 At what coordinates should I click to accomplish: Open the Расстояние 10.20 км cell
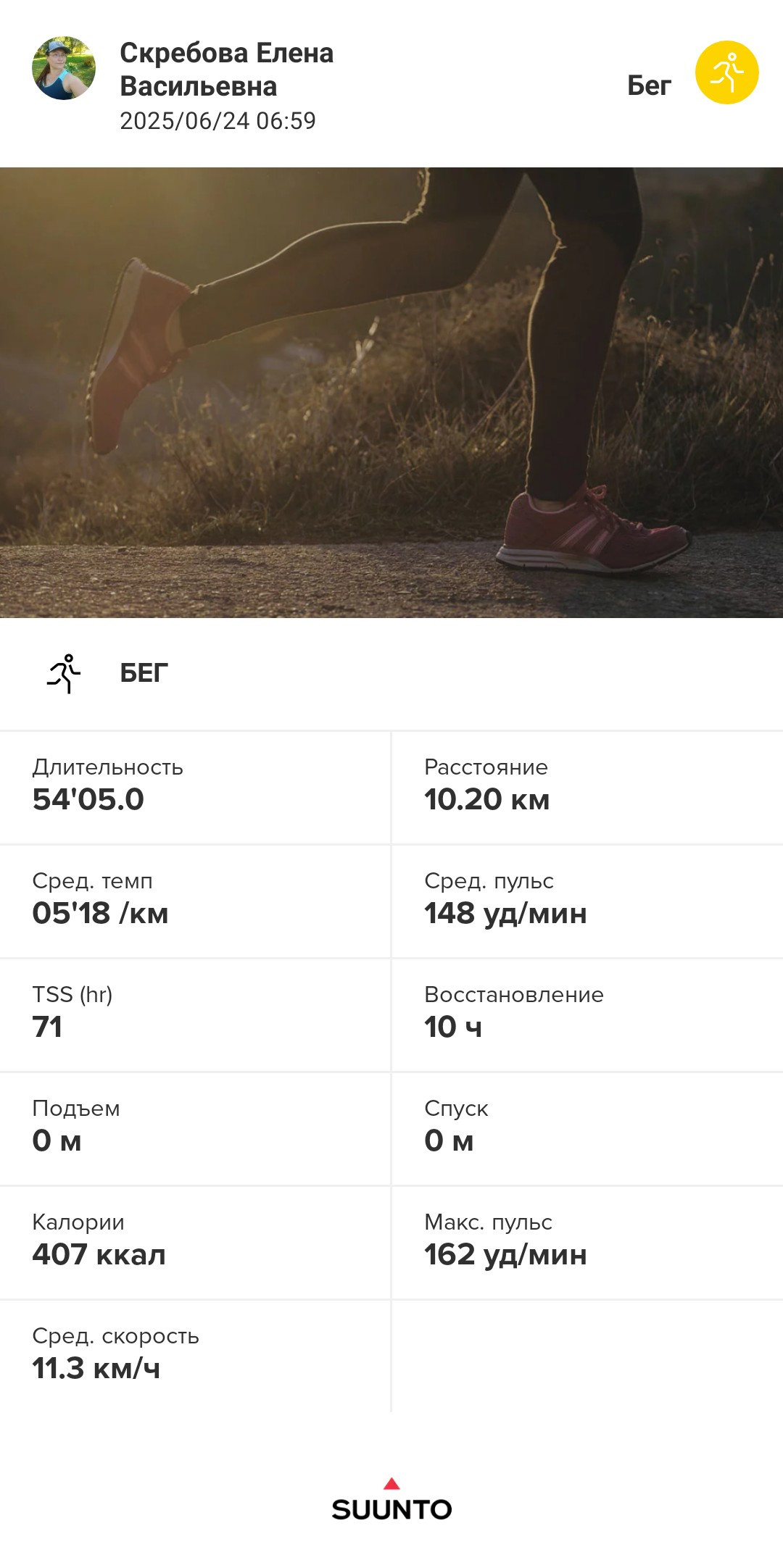pos(587,788)
